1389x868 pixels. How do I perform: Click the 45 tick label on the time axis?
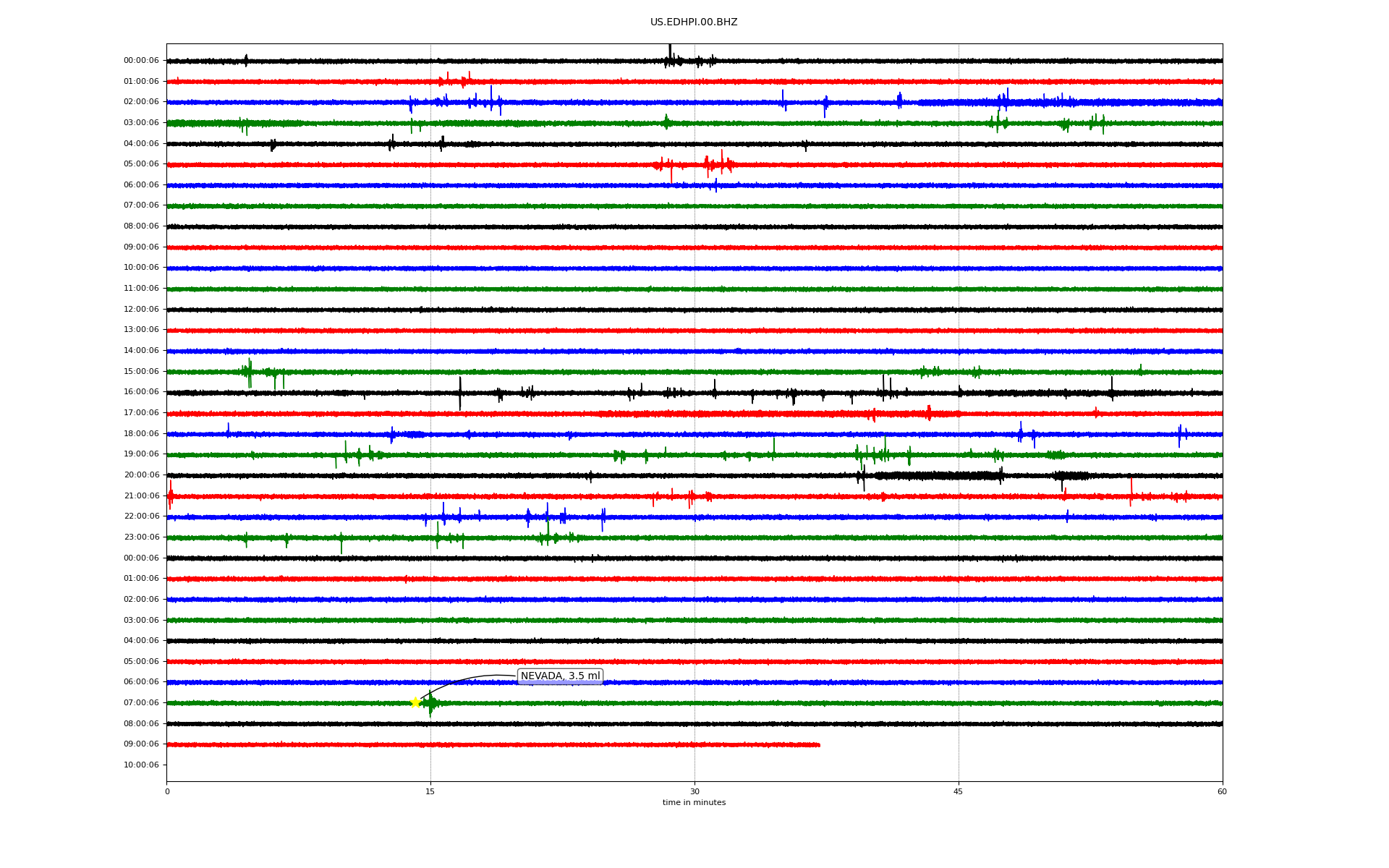pyautogui.click(x=959, y=791)
